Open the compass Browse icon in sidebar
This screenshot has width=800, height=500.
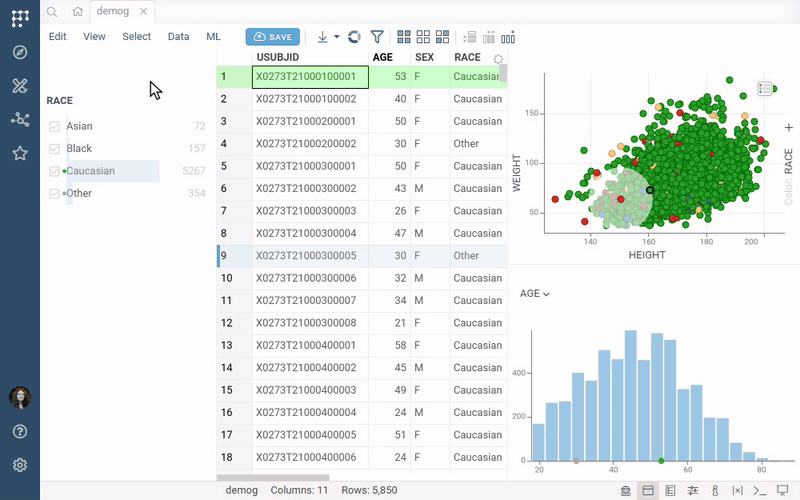(x=20, y=52)
